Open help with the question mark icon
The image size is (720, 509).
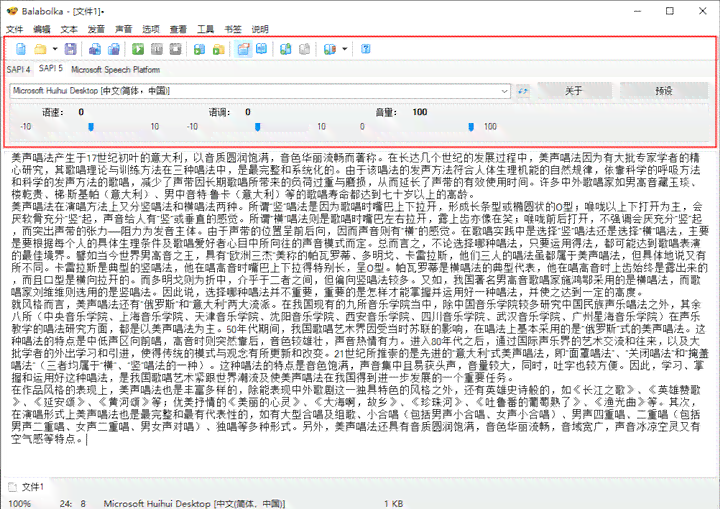(366, 49)
